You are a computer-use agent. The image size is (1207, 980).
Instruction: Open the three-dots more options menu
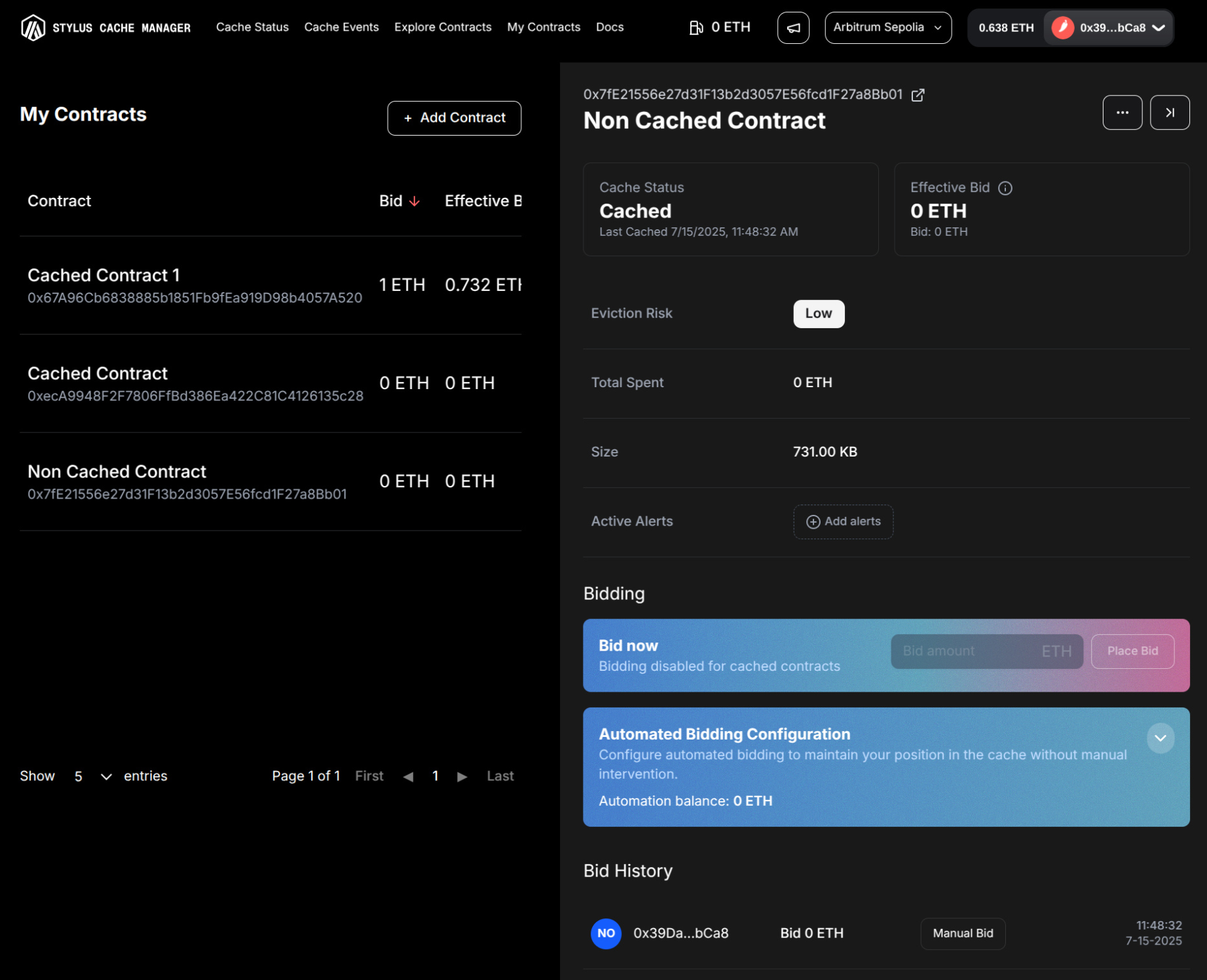pyautogui.click(x=1123, y=113)
